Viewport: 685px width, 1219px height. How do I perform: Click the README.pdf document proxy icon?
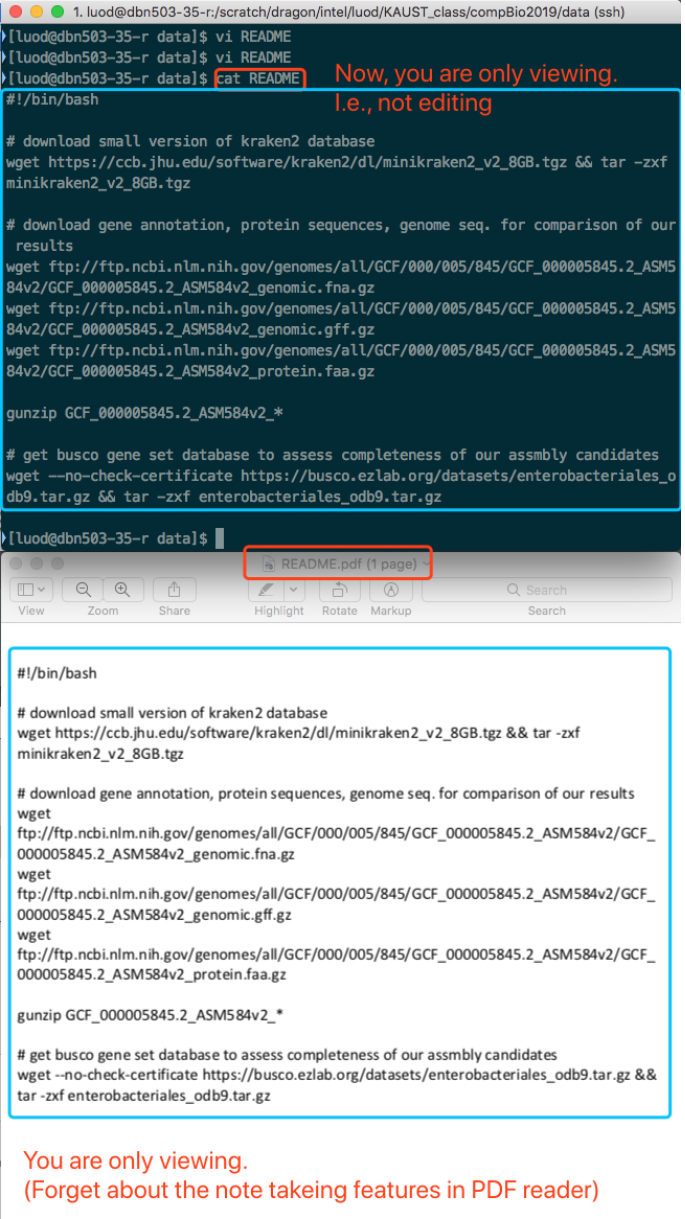point(268,564)
